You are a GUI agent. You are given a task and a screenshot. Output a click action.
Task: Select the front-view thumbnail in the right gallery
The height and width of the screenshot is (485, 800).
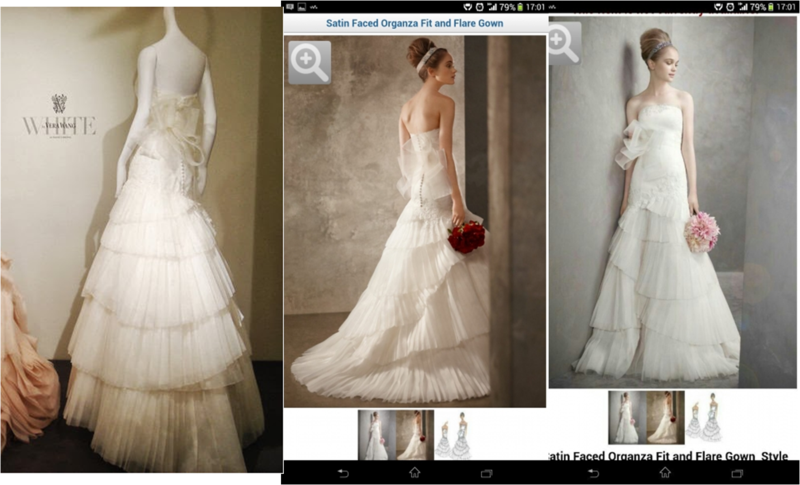(627, 417)
